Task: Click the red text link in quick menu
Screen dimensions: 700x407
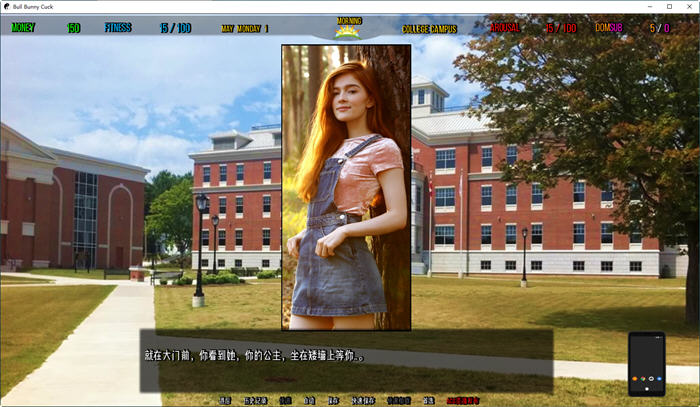Action: (x=463, y=400)
